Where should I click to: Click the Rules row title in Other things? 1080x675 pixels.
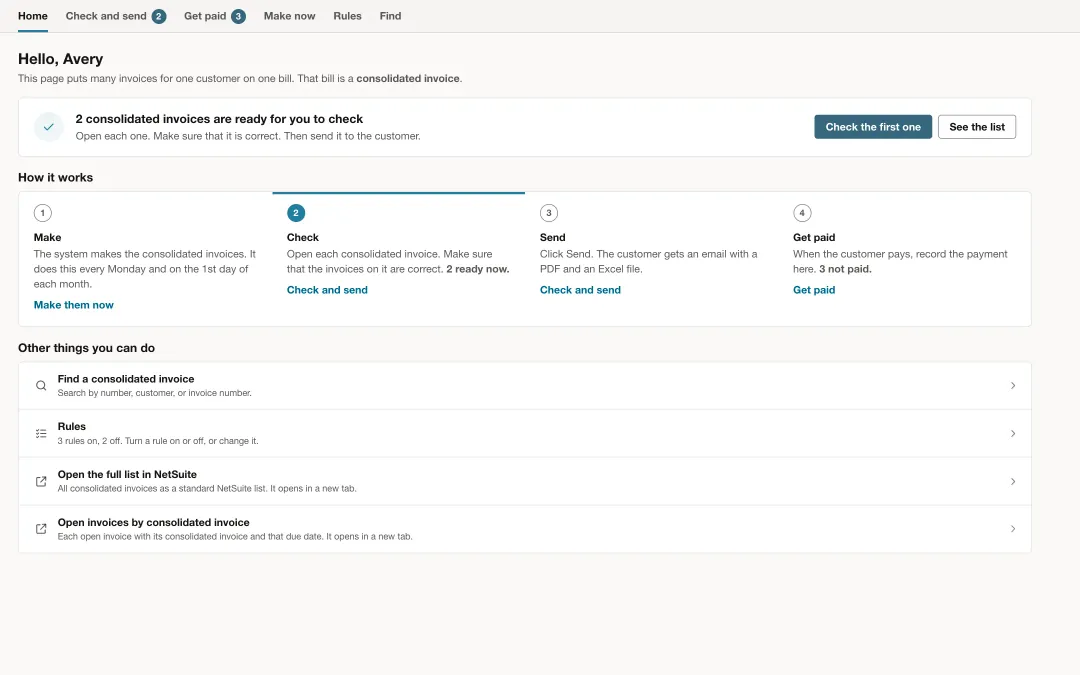[72, 426]
